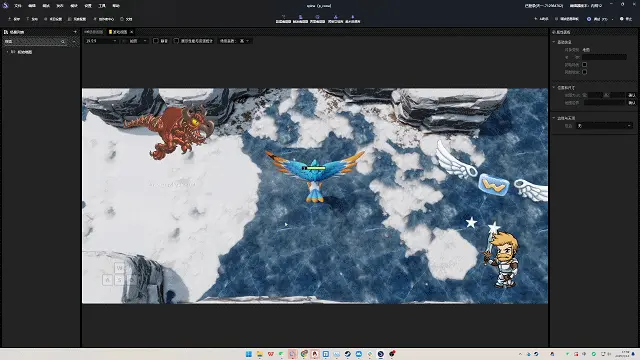
Task: Click the purple debug circle icon in toolbar
Action: click(589, 19)
